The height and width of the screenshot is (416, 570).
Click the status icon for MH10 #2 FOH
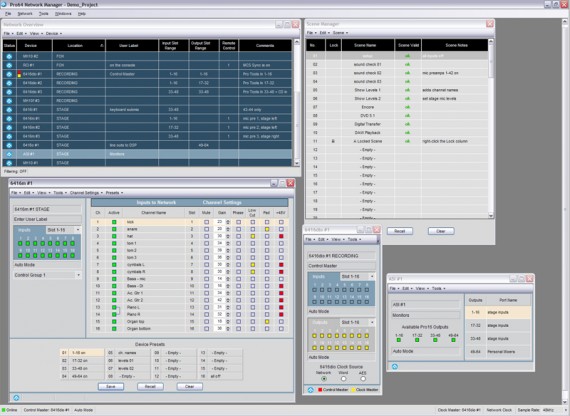[9, 56]
